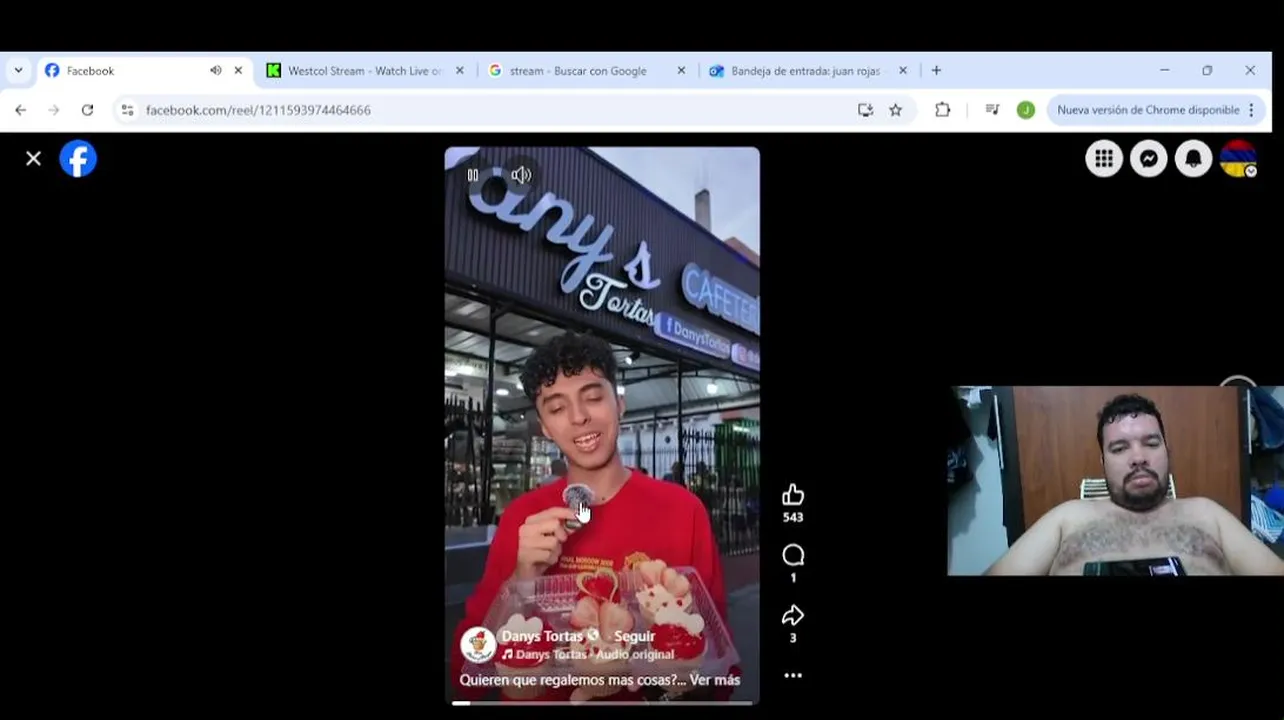Open the account profile avatar menu
The image size is (1284, 720).
click(1238, 158)
